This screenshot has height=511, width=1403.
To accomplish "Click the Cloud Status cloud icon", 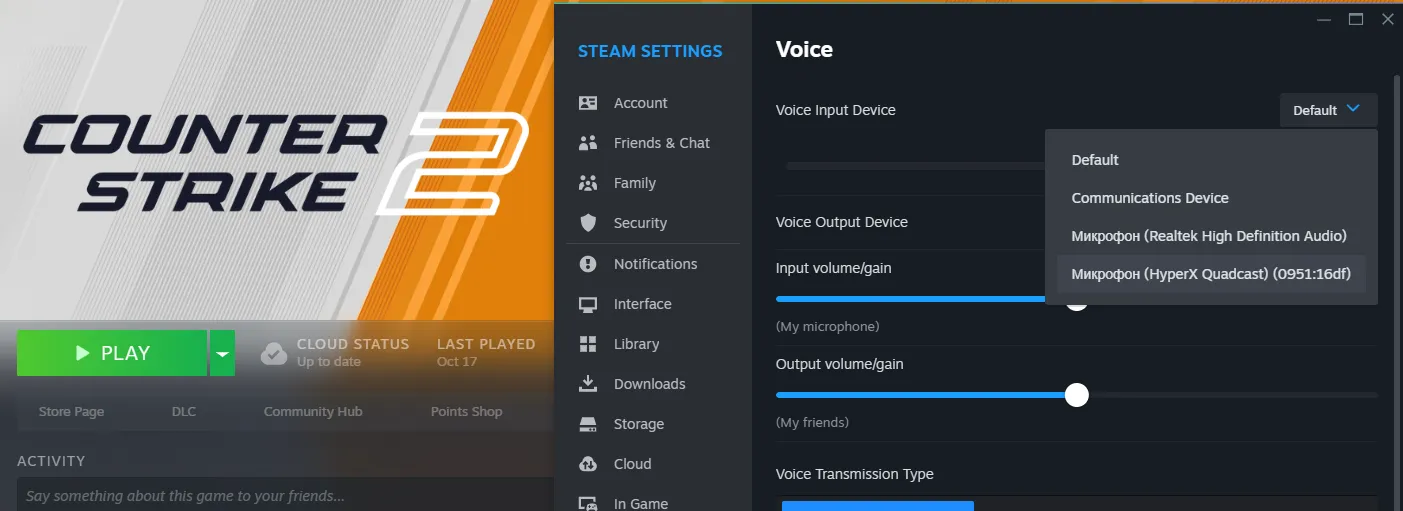I will [x=274, y=353].
